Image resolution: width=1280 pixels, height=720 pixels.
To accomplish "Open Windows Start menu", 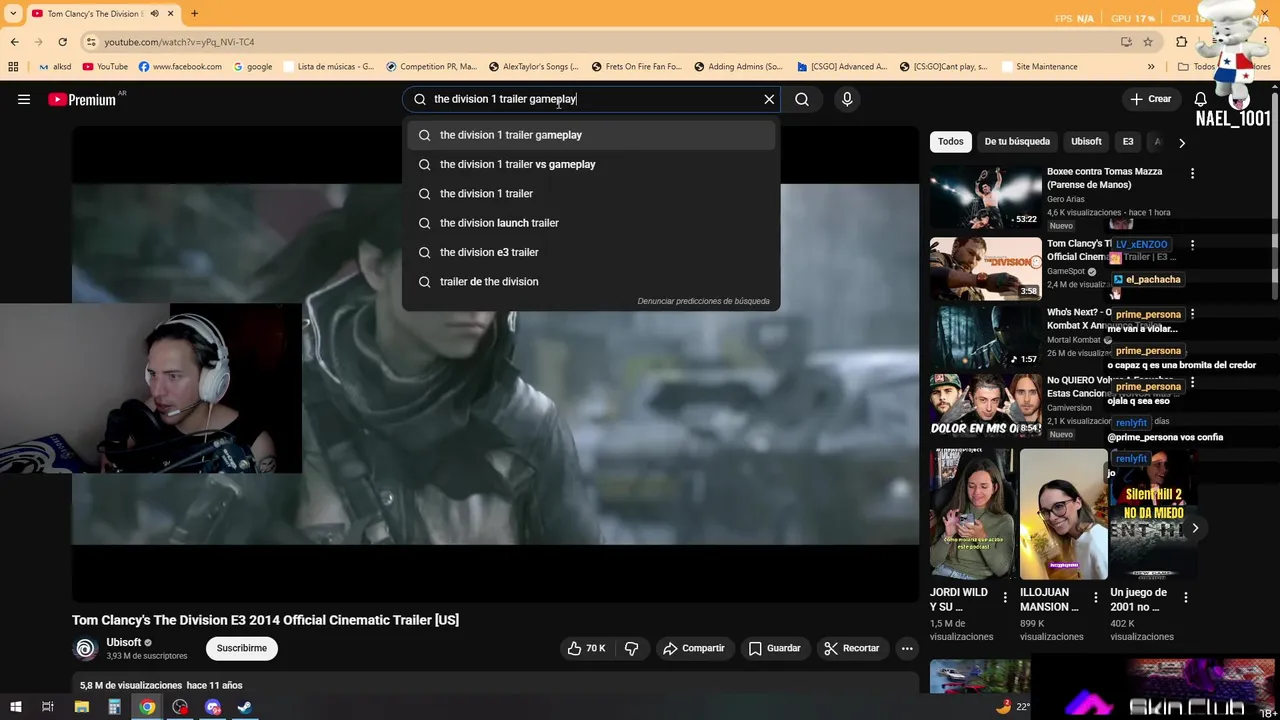I will 15,707.
